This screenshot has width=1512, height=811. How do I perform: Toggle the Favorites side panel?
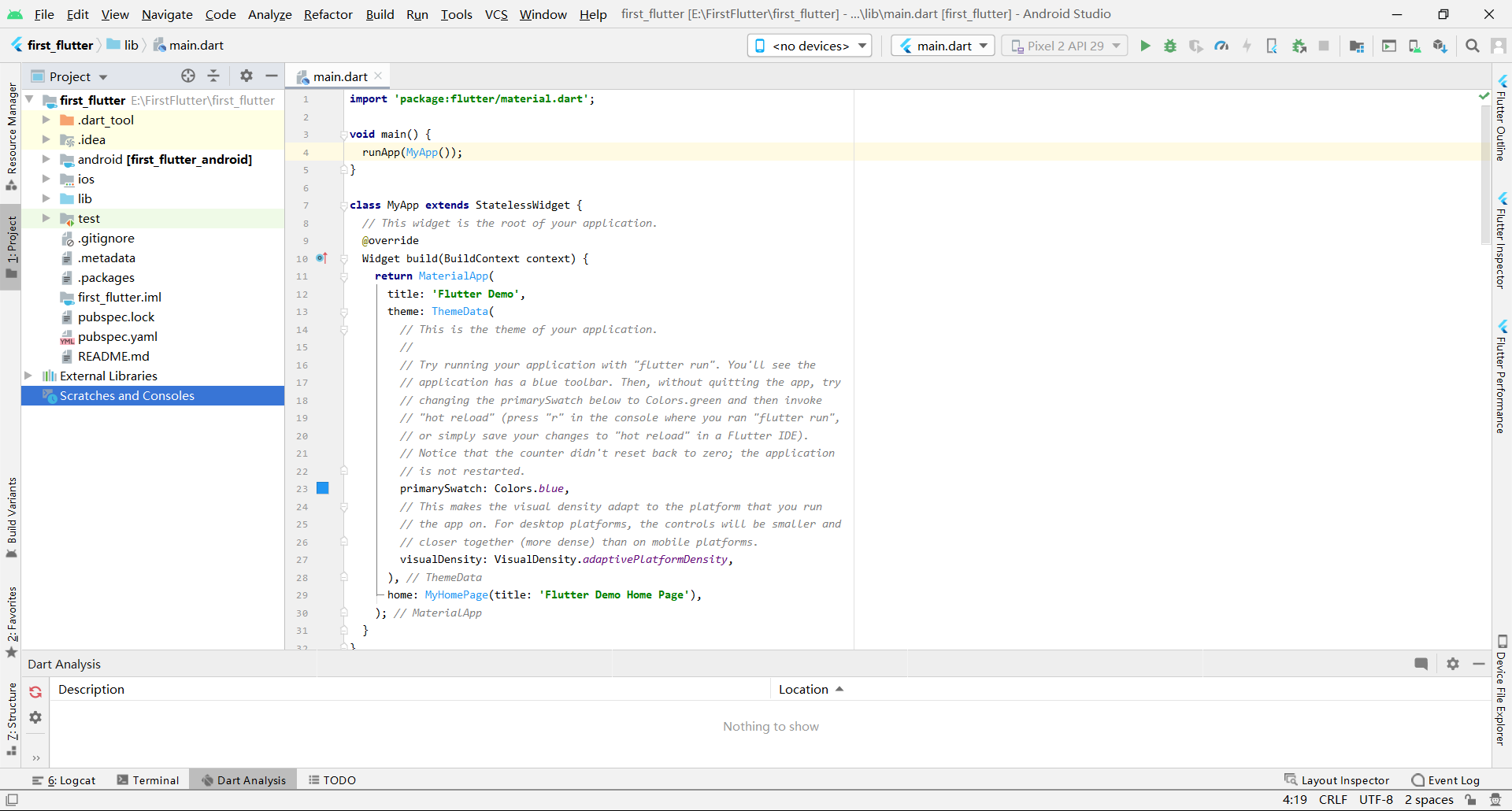coord(12,622)
